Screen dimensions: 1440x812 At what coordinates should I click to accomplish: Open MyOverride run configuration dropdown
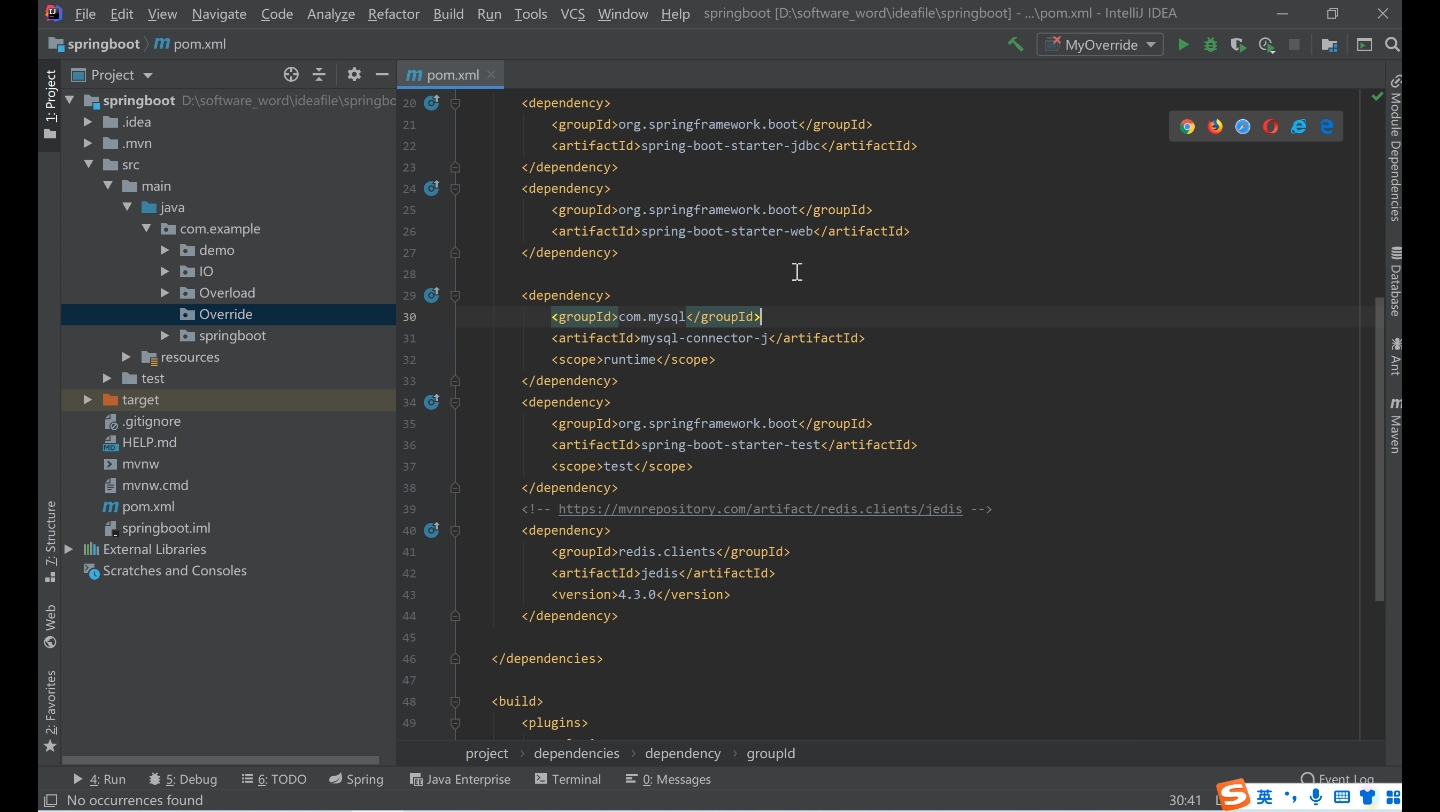1100,44
